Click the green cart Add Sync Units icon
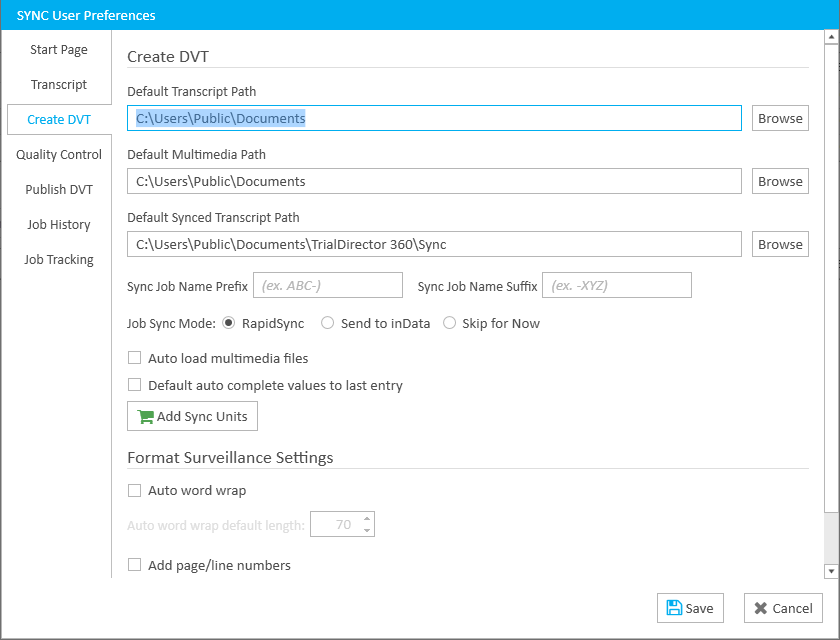 146,417
